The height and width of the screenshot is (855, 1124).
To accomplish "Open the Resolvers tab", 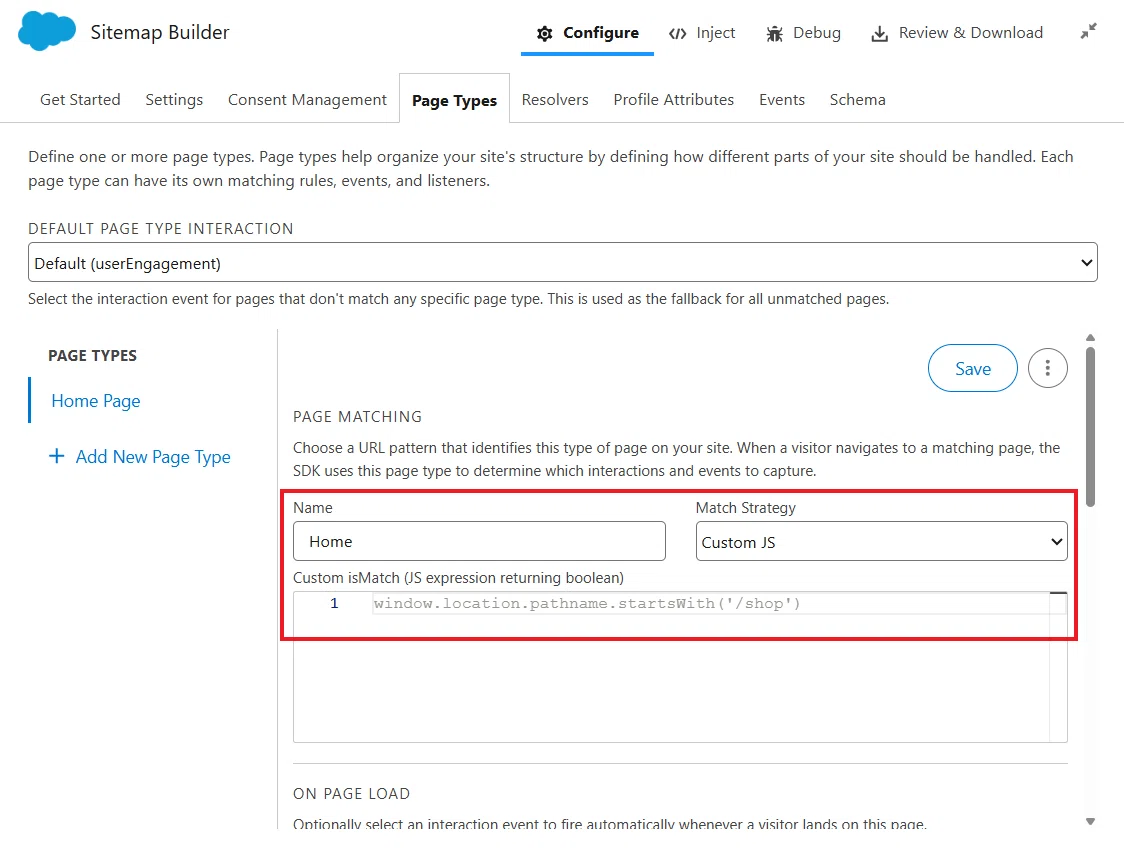I will [x=555, y=100].
